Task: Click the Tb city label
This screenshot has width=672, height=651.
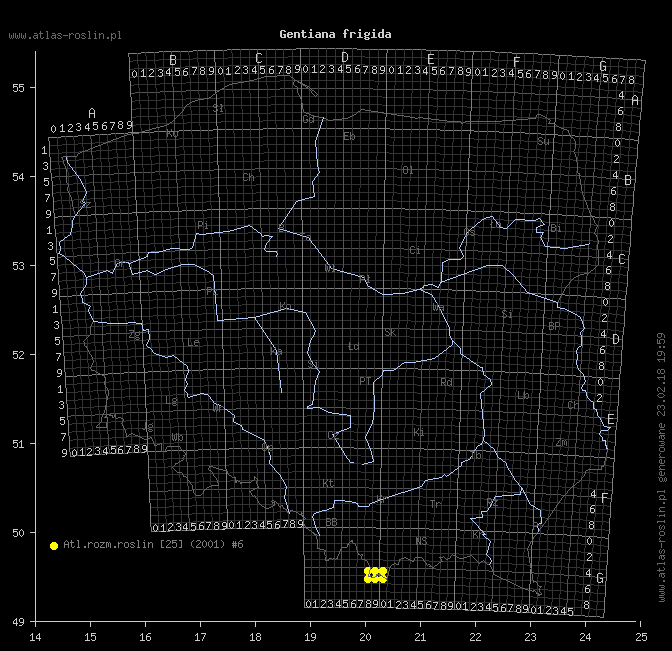Action: [x=476, y=456]
